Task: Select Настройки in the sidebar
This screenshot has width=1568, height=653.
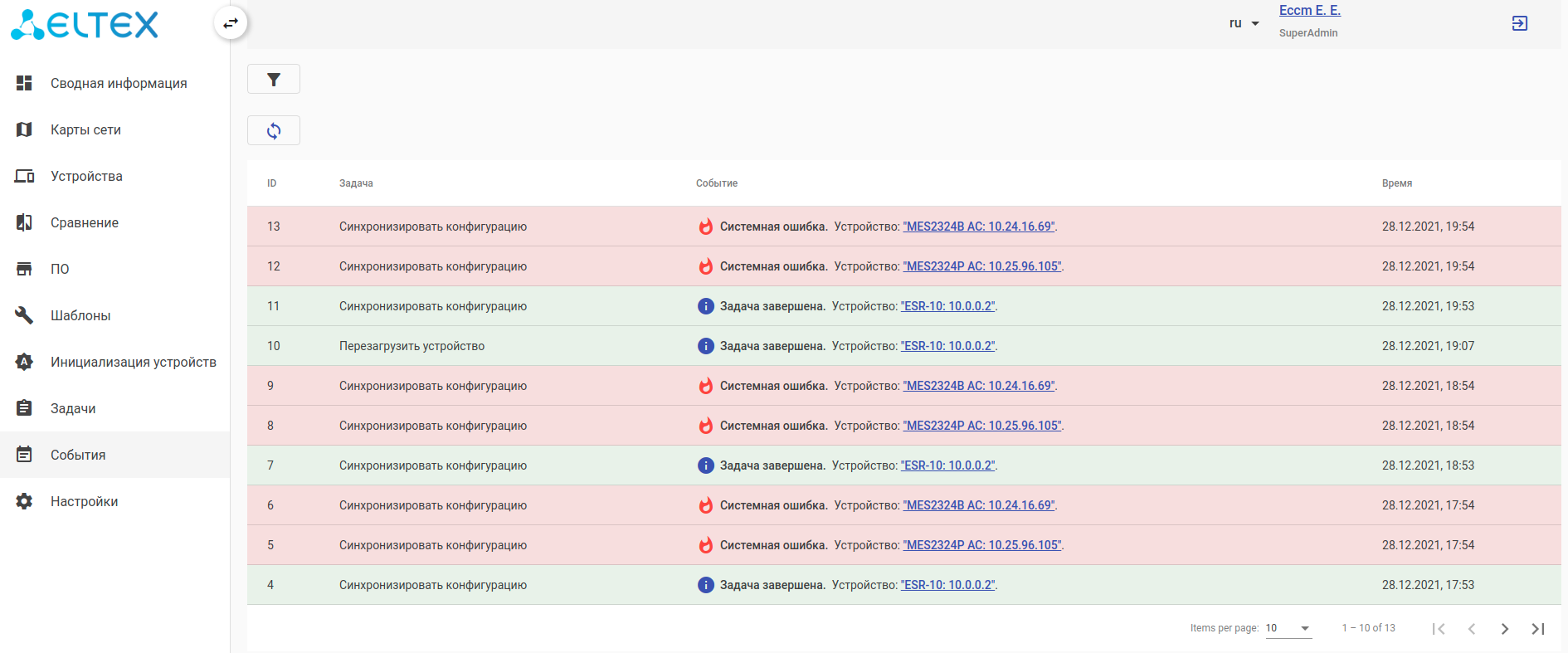Action: point(84,501)
